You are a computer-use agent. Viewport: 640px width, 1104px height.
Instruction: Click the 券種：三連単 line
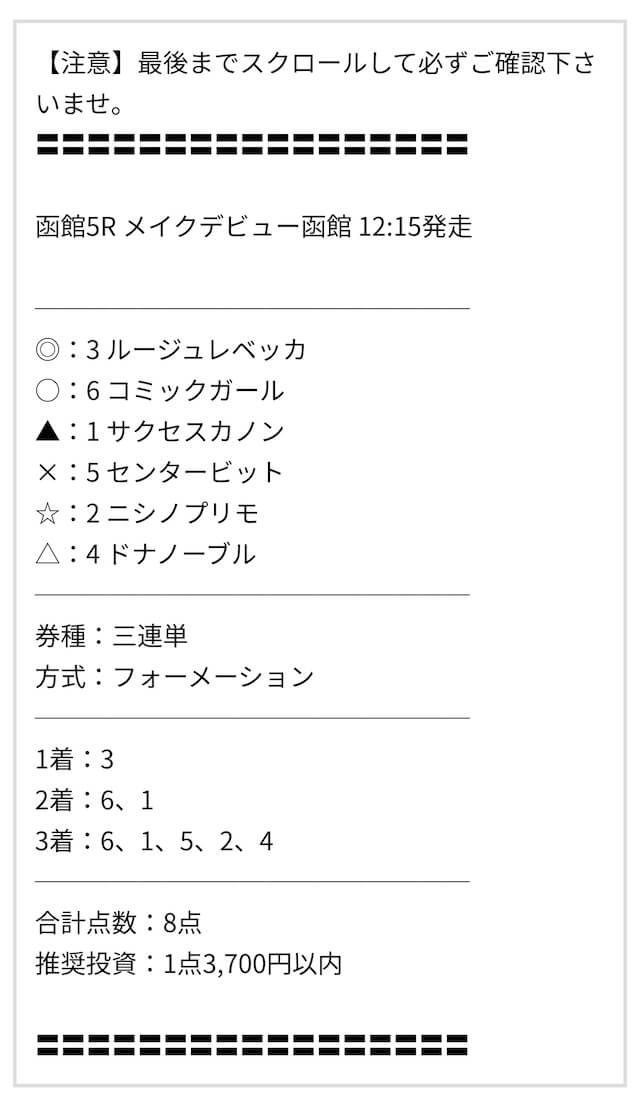[x=111, y=636]
